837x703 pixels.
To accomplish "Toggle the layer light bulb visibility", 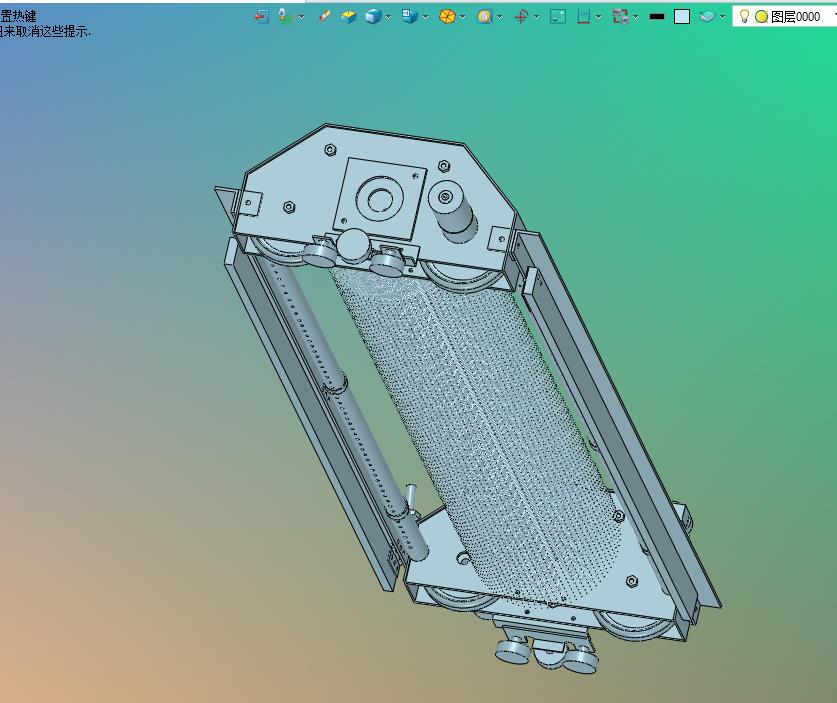I will coord(744,17).
